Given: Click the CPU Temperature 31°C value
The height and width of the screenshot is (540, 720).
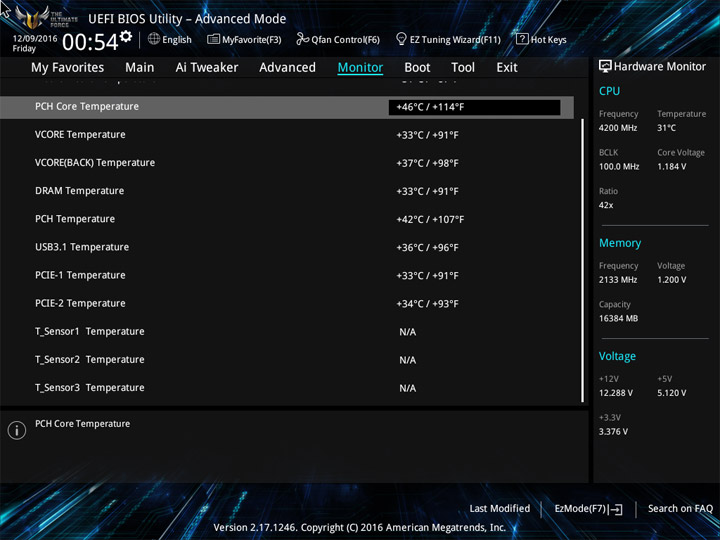Looking at the screenshot, I should pyautogui.click(x=666, y=128).
